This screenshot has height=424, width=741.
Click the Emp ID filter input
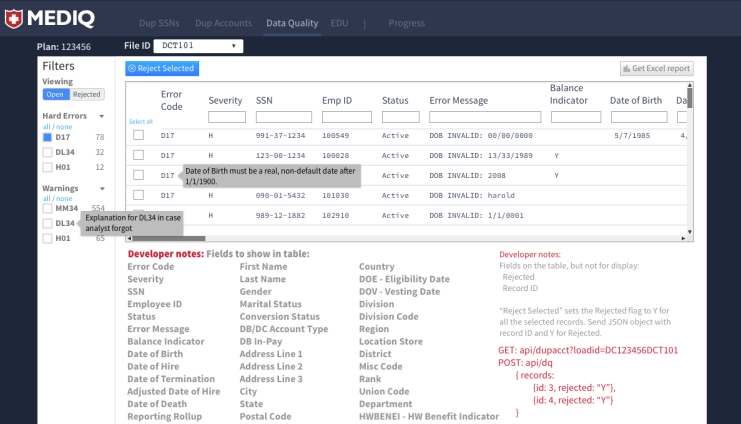[x=347, y=117]
